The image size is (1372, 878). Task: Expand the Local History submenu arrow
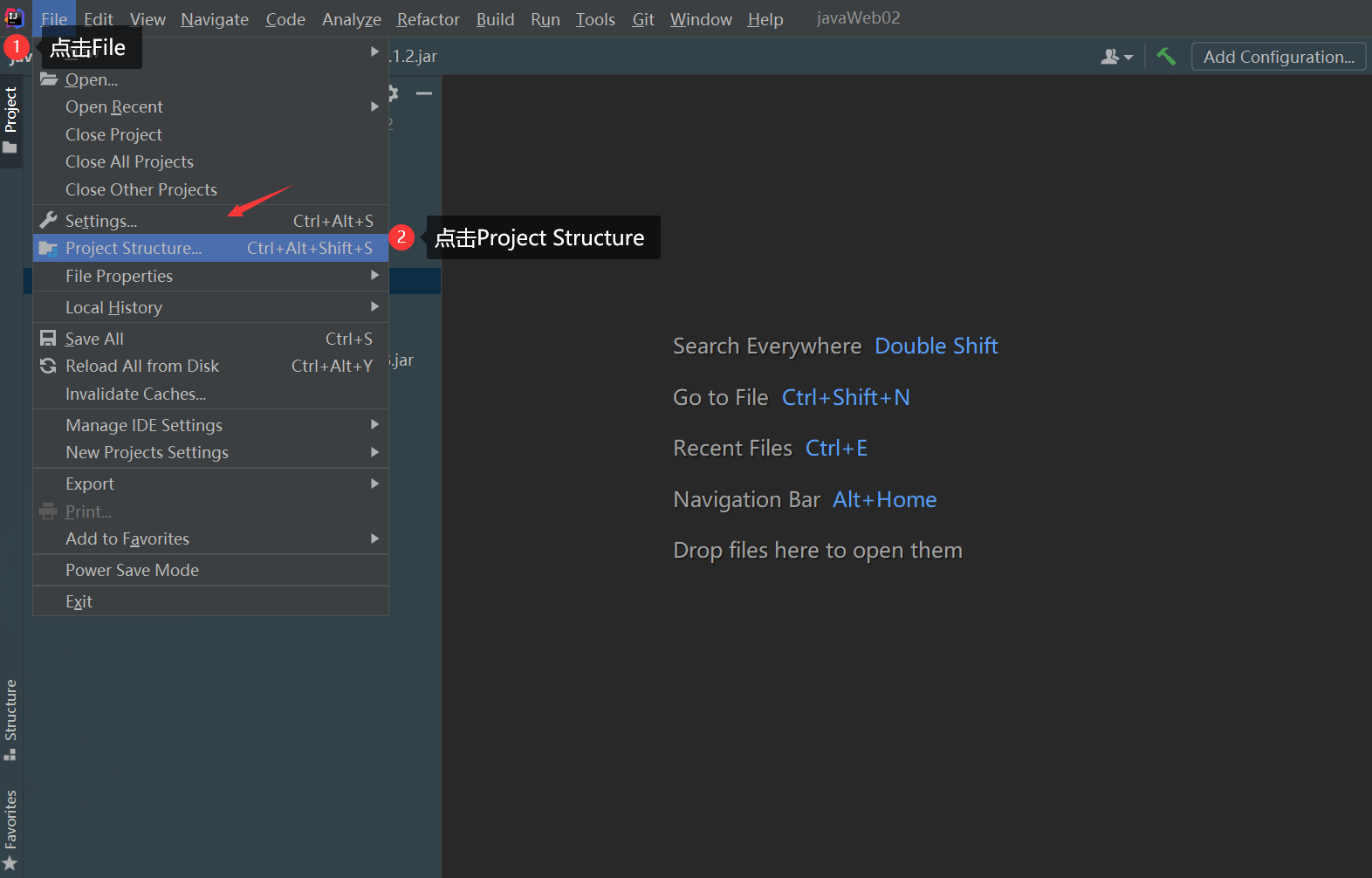point(374,307)
